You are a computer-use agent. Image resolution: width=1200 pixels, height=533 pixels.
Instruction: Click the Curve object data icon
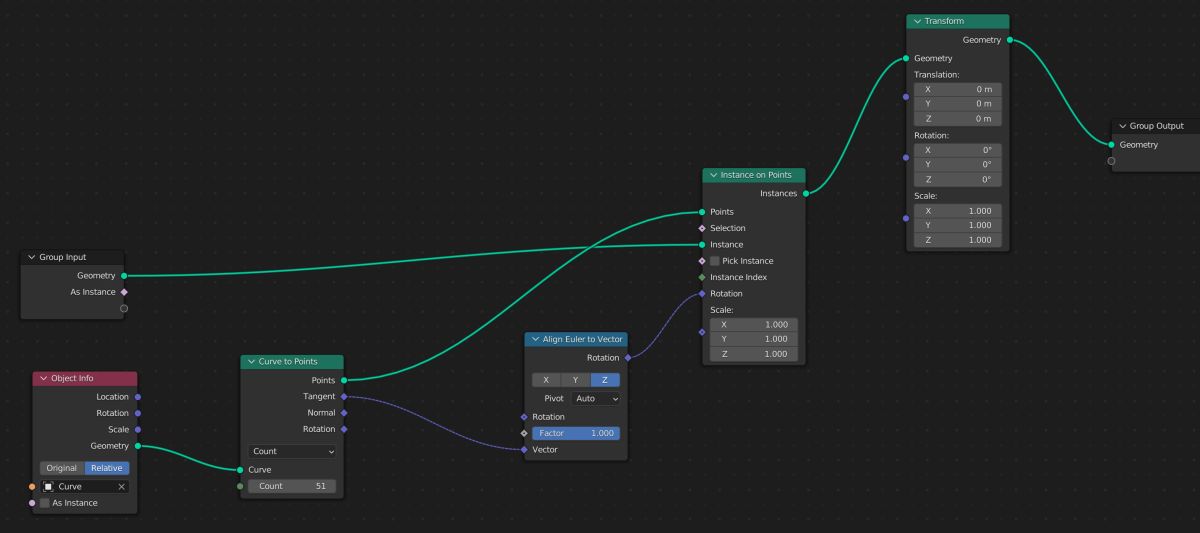click(47, 486)
